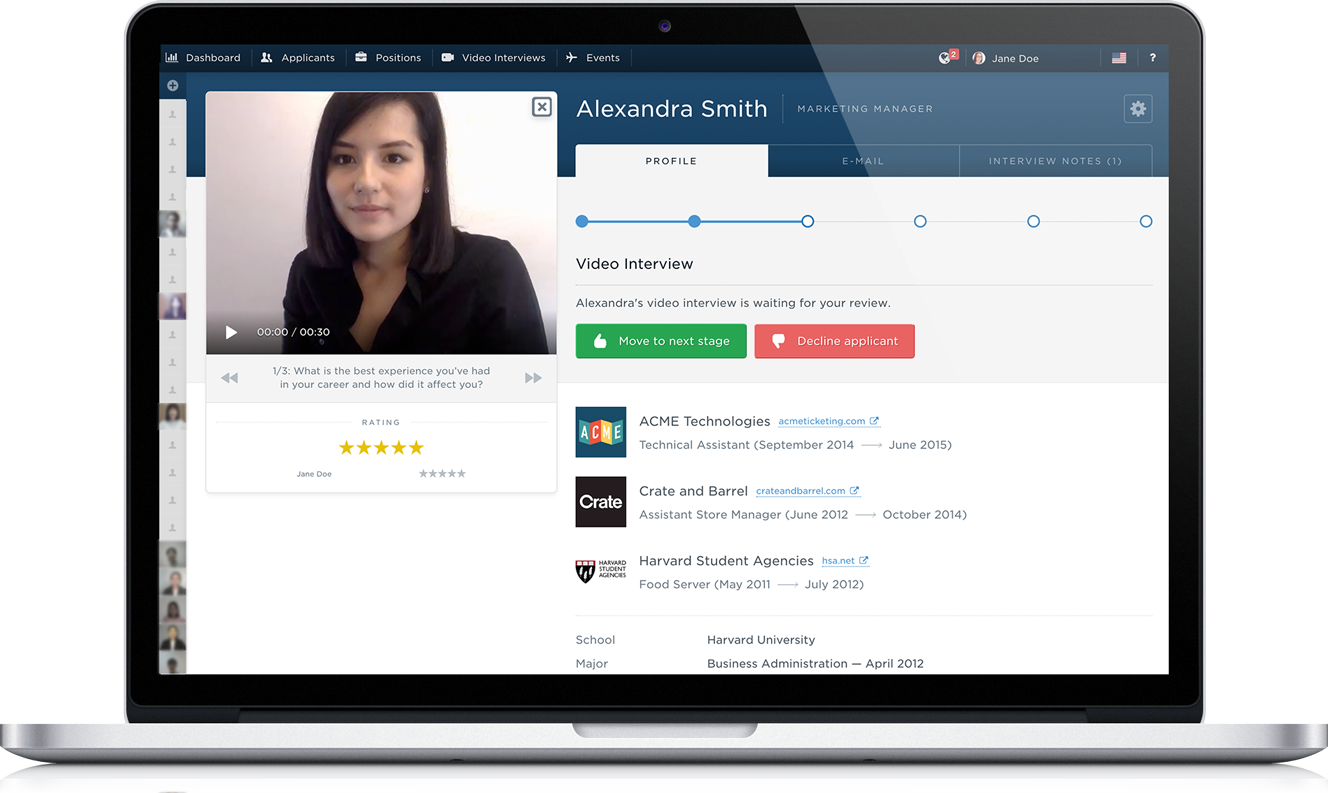Viewport: 1328px width, 793px height.
Task: Click Alexandra Smith name heading
Action: [x=672, y=109]
